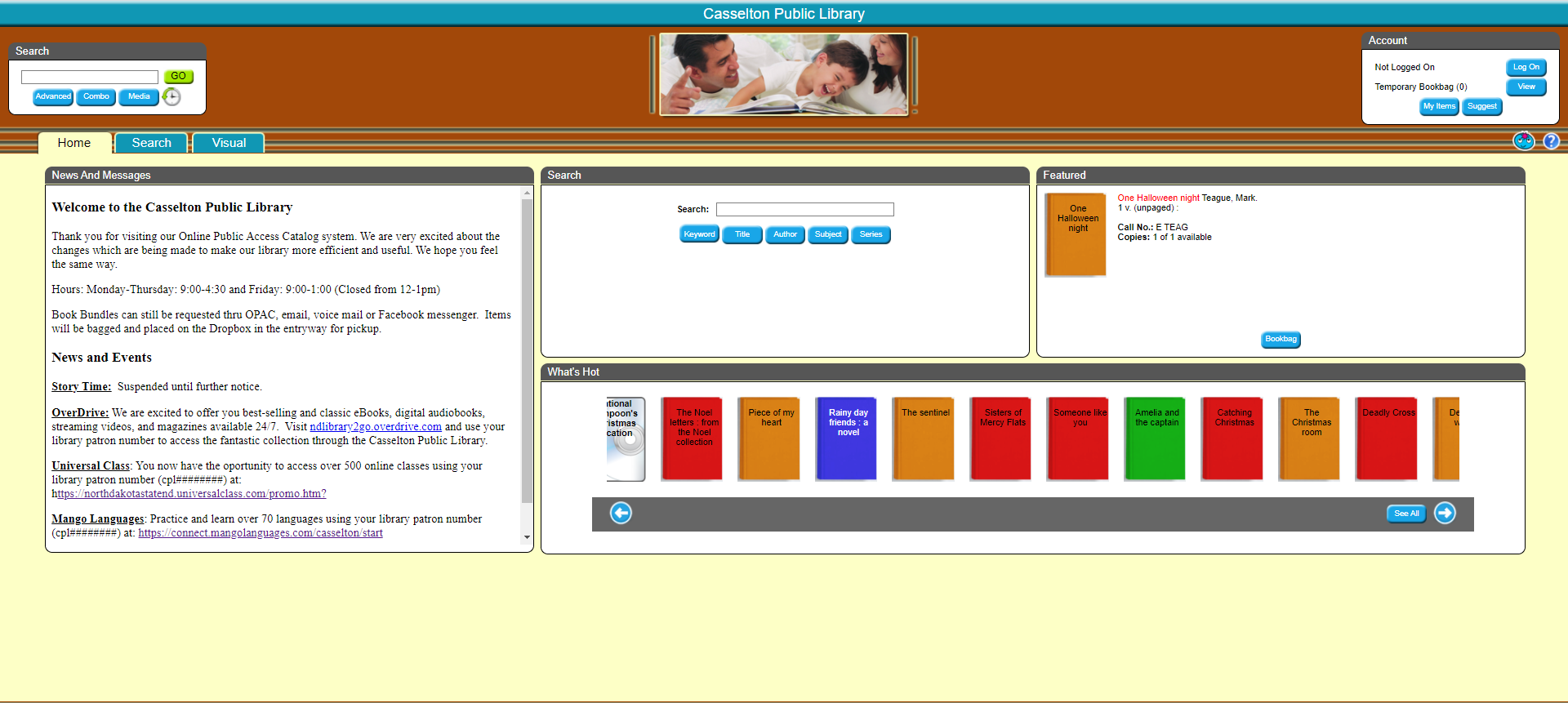Advance What's Hot carousel with right arrow
The height and width of the screenshot is (703, 1568).
click(1445, 513)
